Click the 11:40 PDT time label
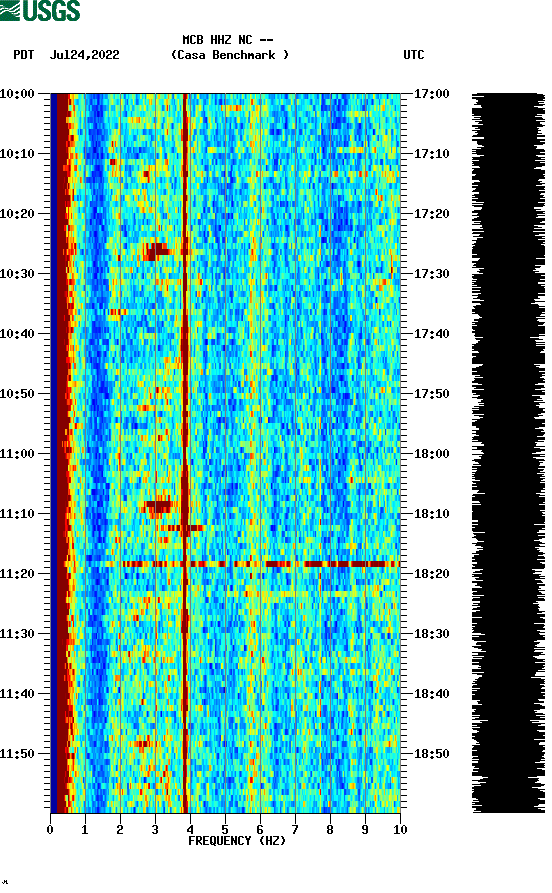Screen dimensions: 552x893 pyautogui.click(x=18, y=693)
